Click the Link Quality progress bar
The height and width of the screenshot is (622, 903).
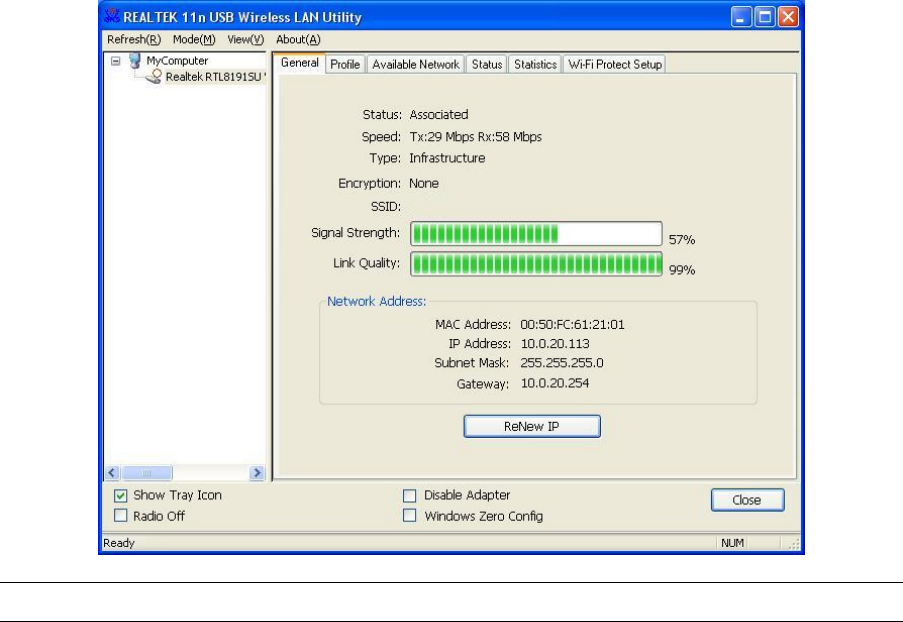(536, 264)
